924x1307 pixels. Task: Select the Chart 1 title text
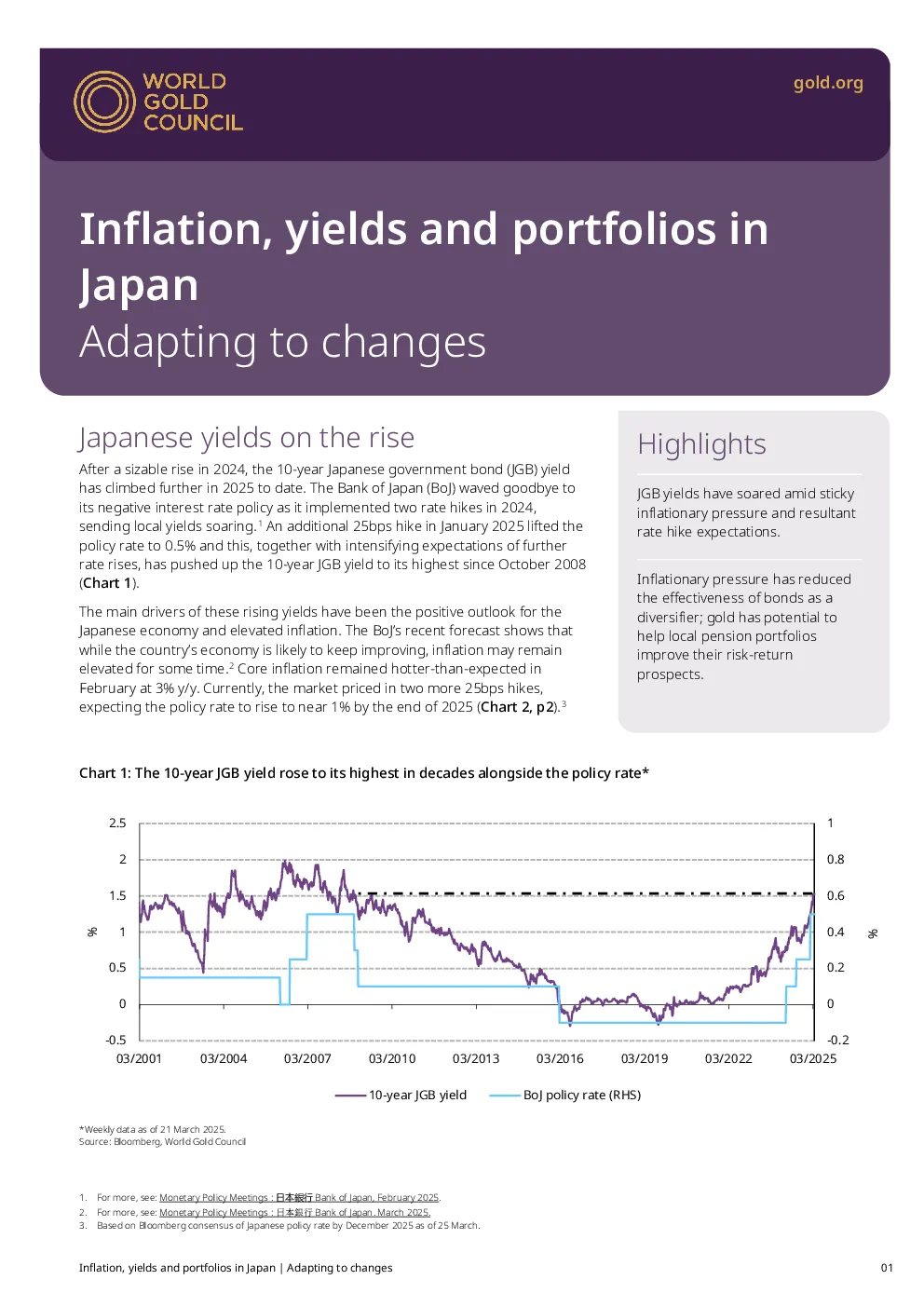[x=364, y=773]
